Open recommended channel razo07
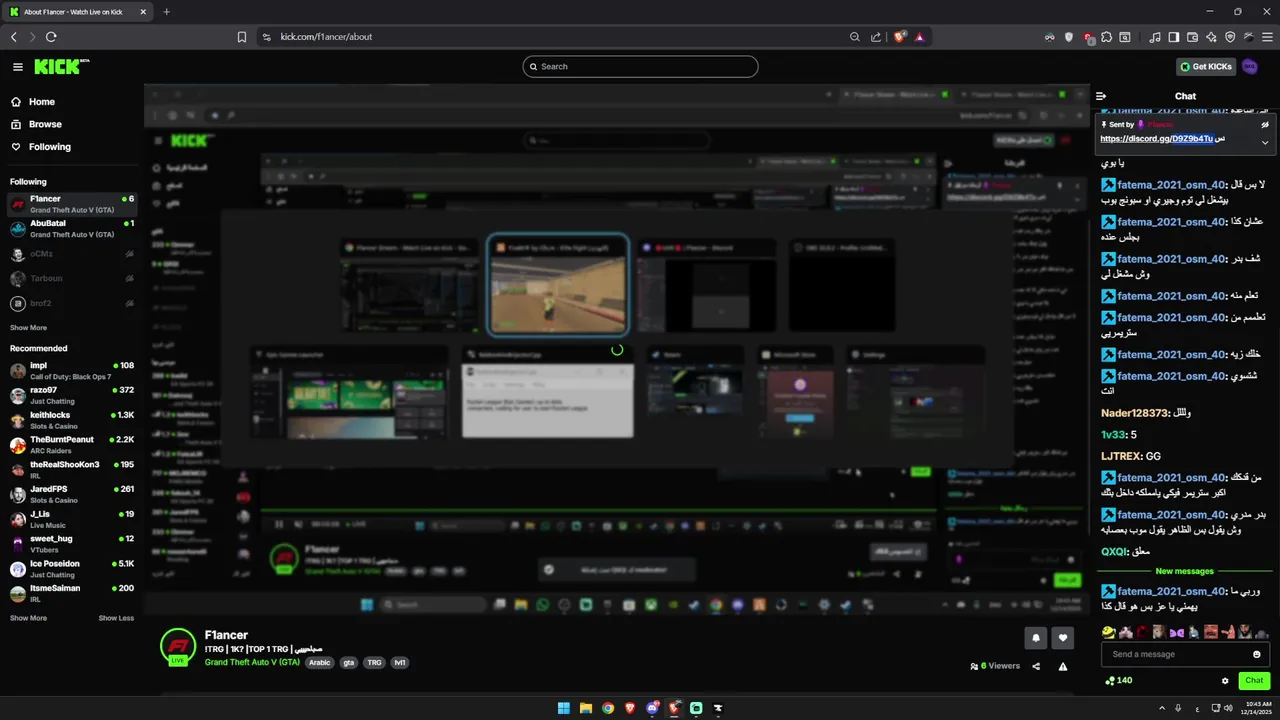Image resolution: width=1280 pixels, height=720 pixels. click(x=72, y=395)
